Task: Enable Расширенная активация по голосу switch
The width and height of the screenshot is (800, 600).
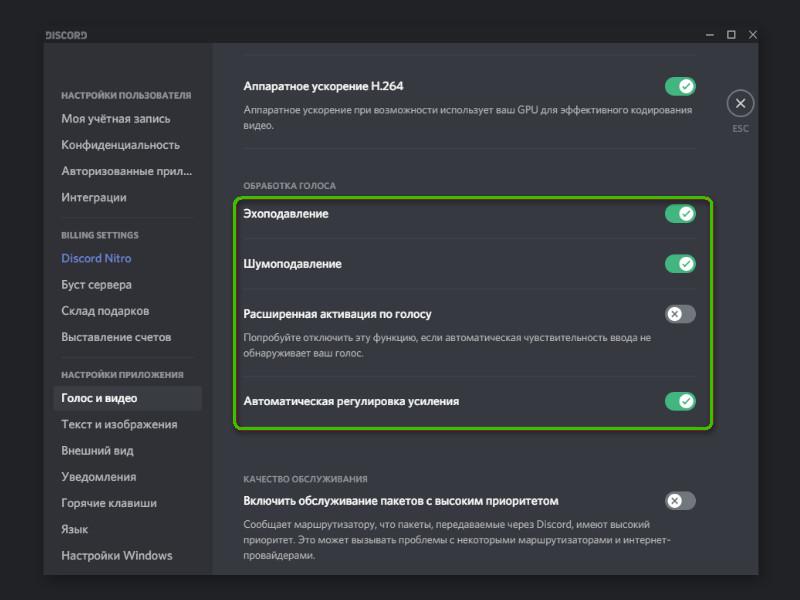Action: pos(680,314)
